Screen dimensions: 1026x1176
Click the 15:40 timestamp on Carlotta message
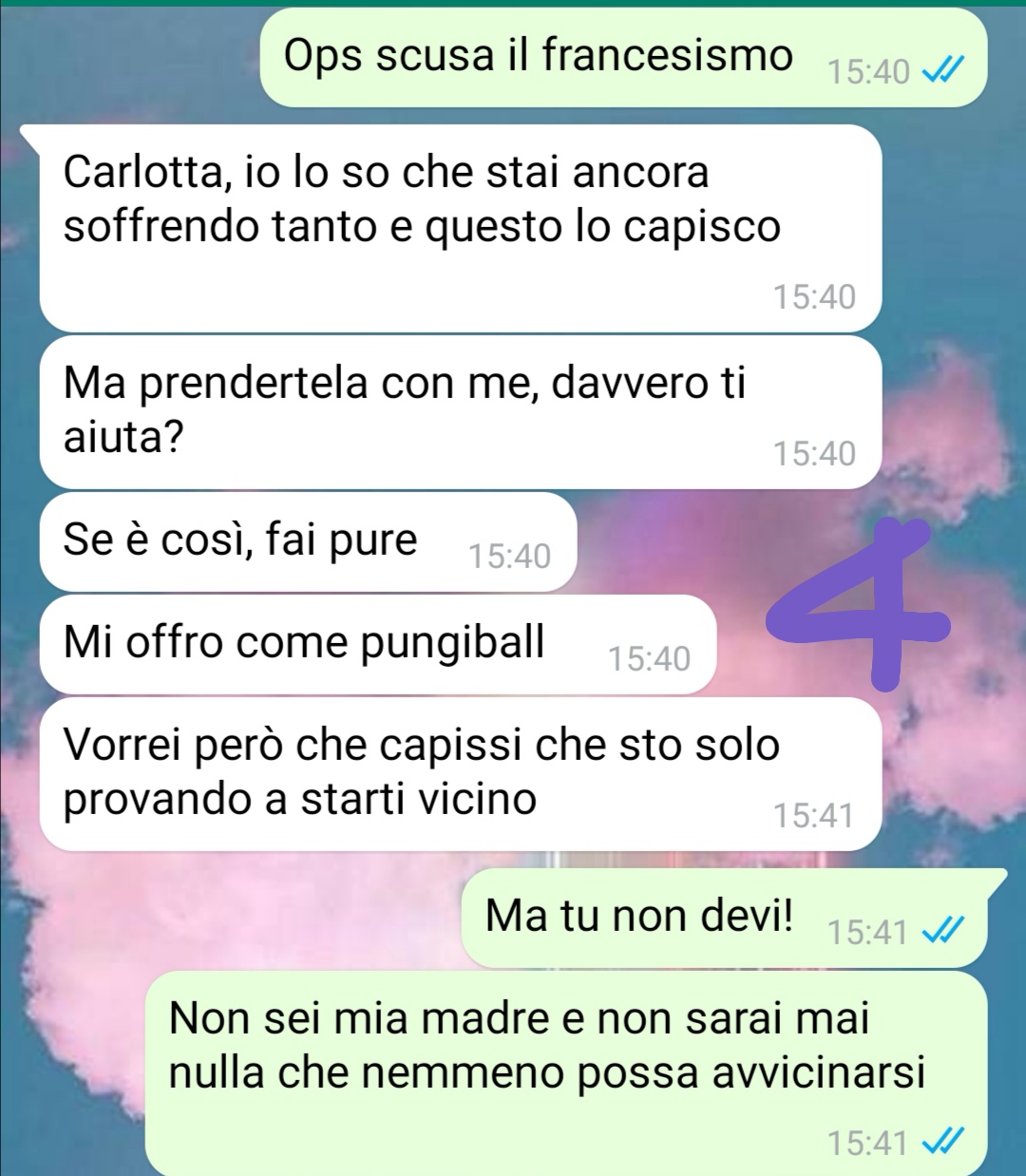point(814,296)
